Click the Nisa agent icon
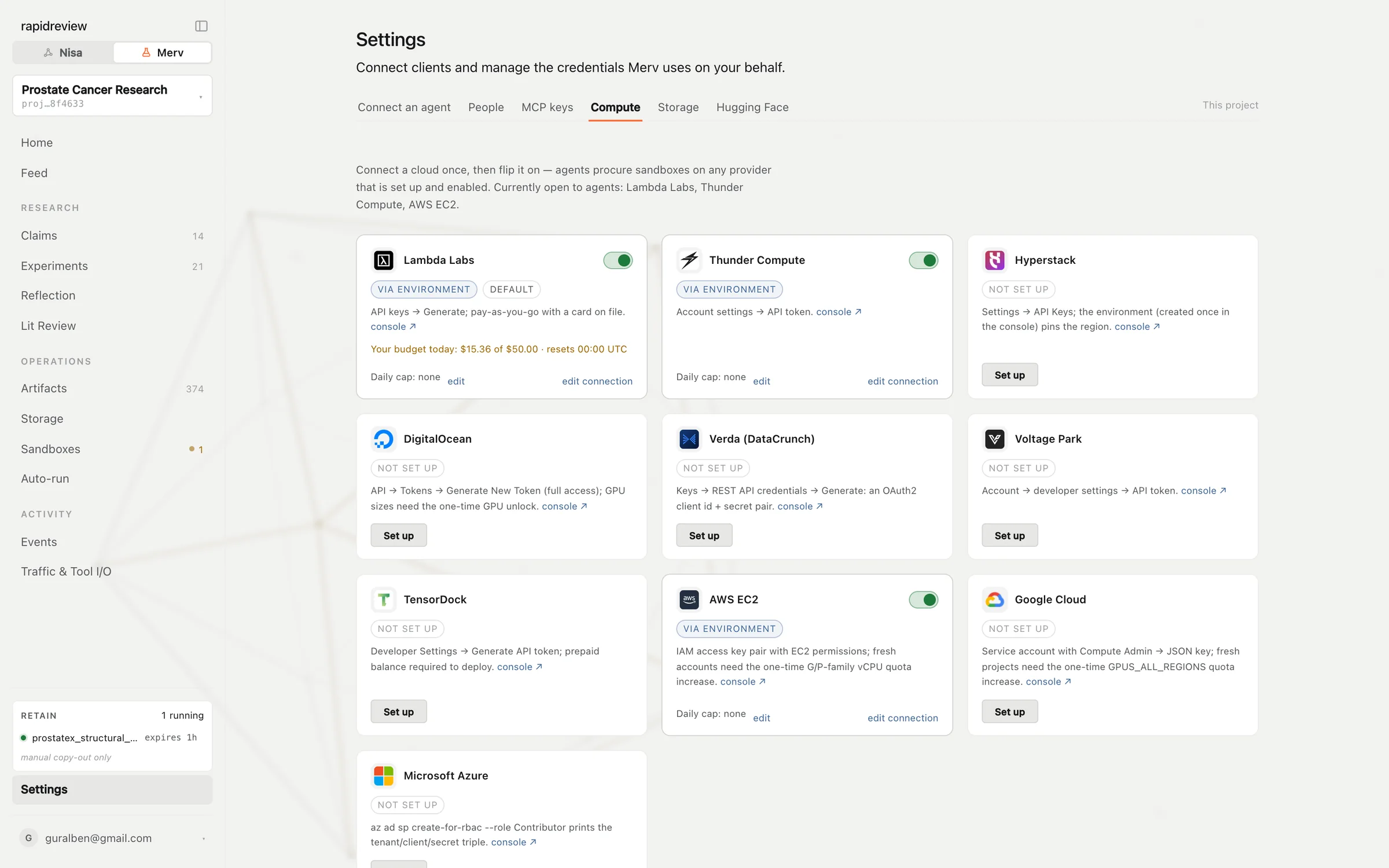This screenshot has height=868, width=1389. tap(49, 53)
